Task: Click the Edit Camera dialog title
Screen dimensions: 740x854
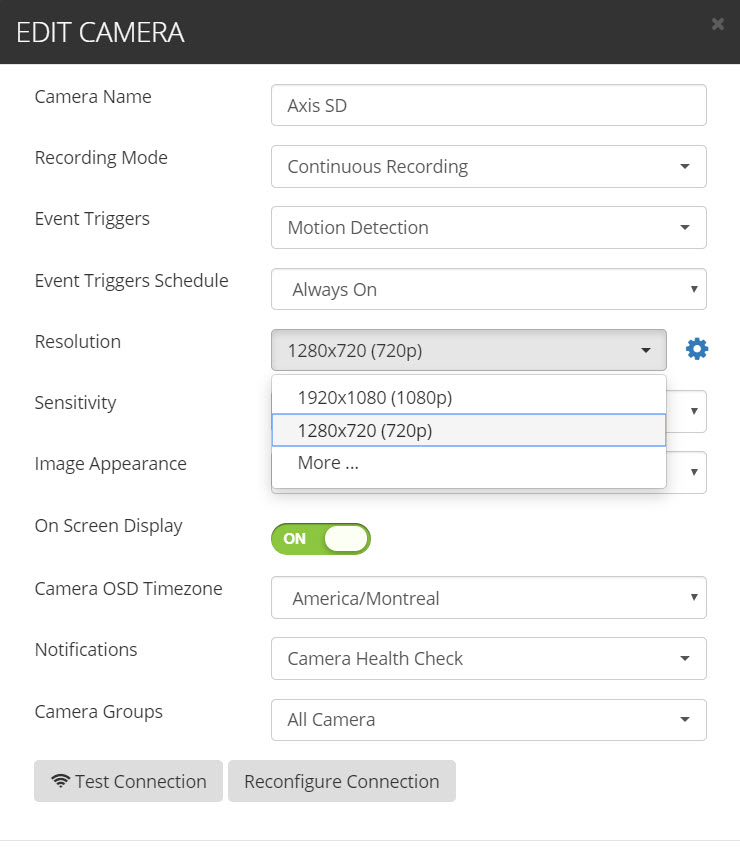Action: point(100,32)
